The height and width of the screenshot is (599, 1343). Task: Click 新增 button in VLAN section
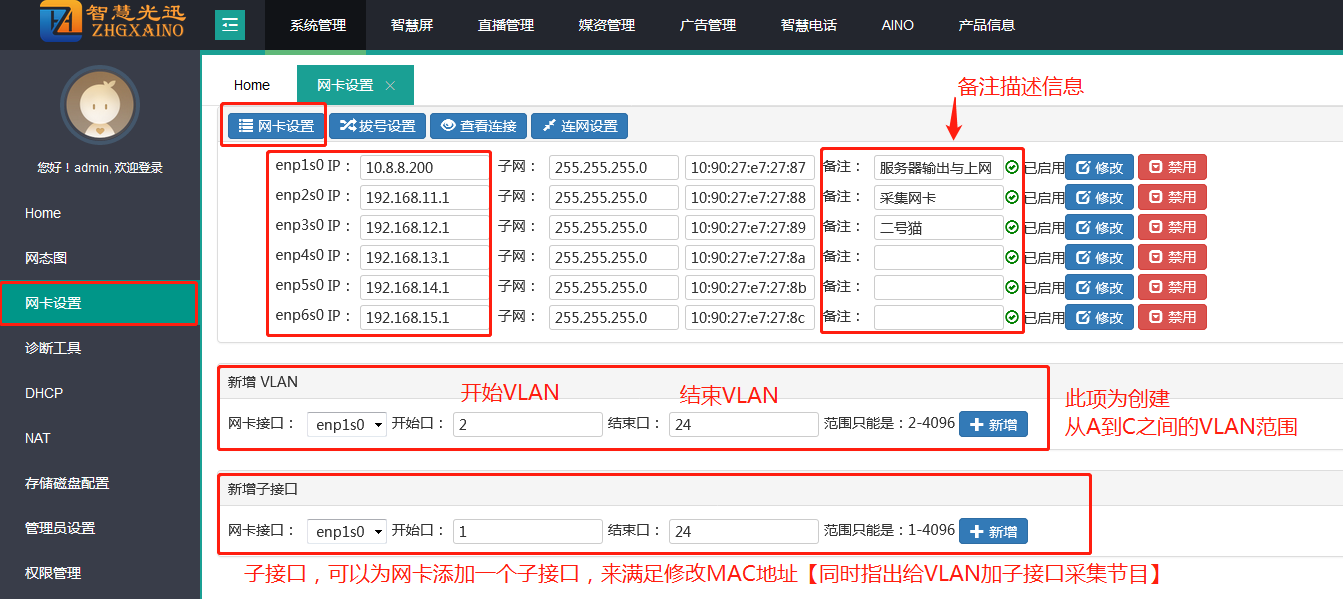[993, 424]
